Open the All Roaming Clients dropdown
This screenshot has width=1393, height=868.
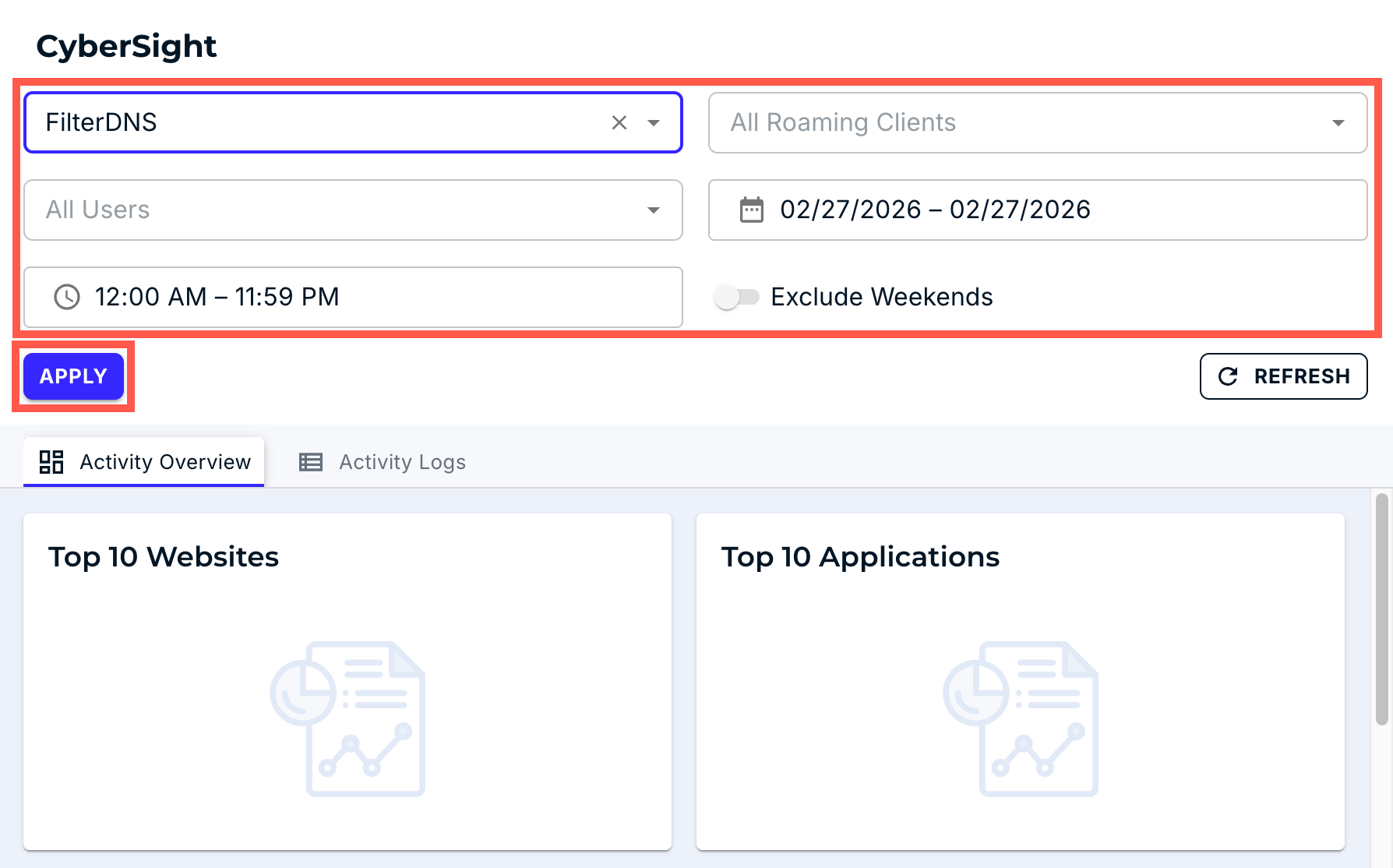1037,122
